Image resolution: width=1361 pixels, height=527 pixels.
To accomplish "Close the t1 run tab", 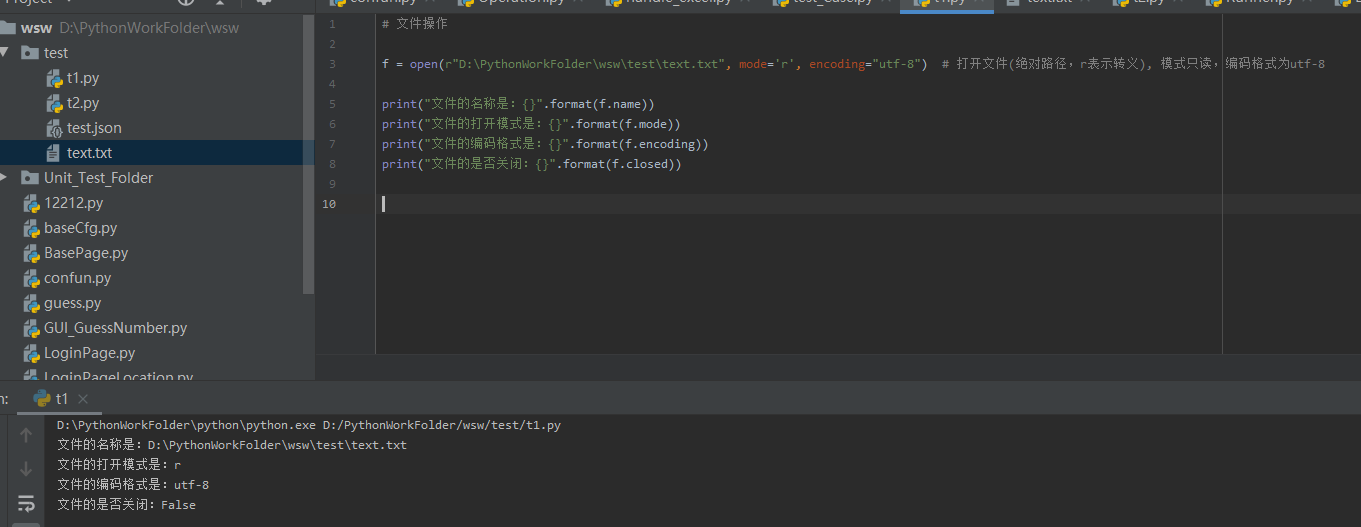I will click(x=84, y=400).
